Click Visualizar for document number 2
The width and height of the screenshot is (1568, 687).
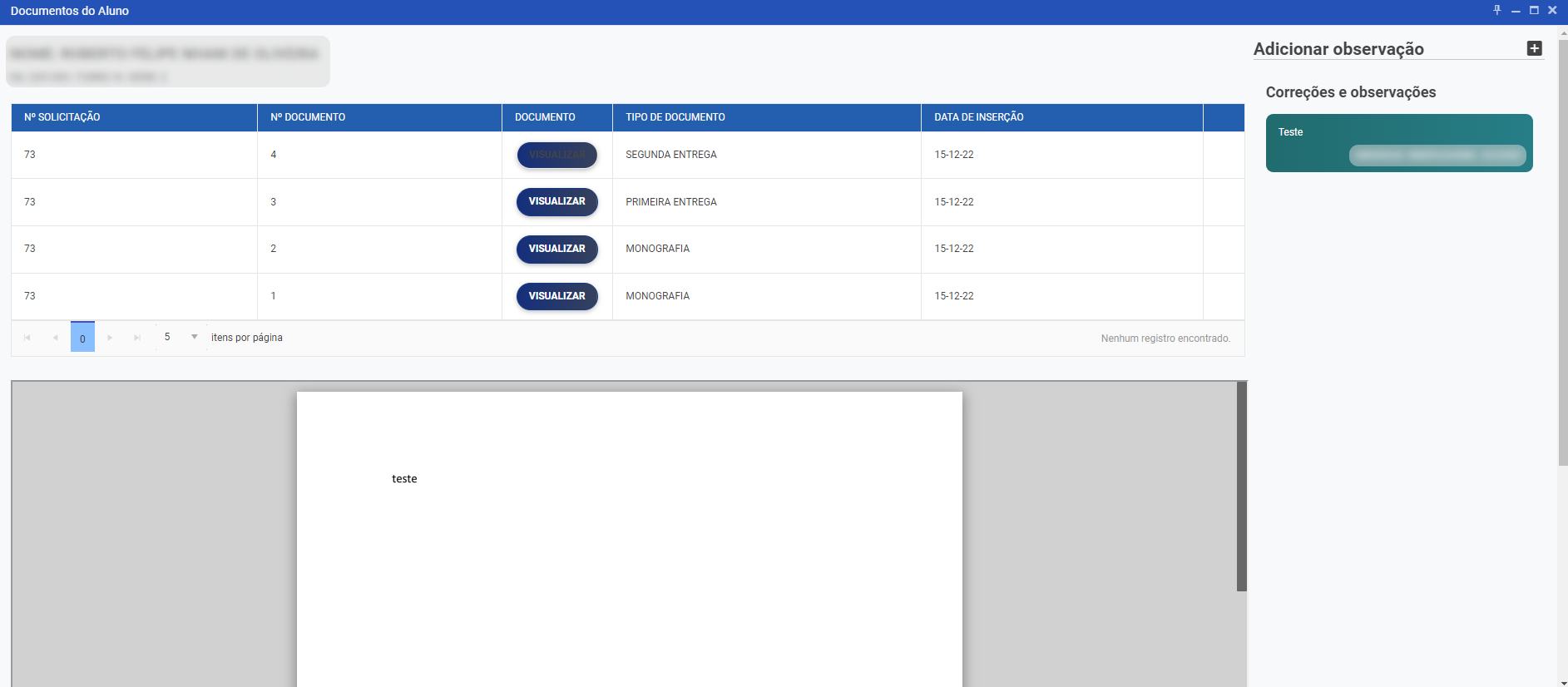coord(557,249)
